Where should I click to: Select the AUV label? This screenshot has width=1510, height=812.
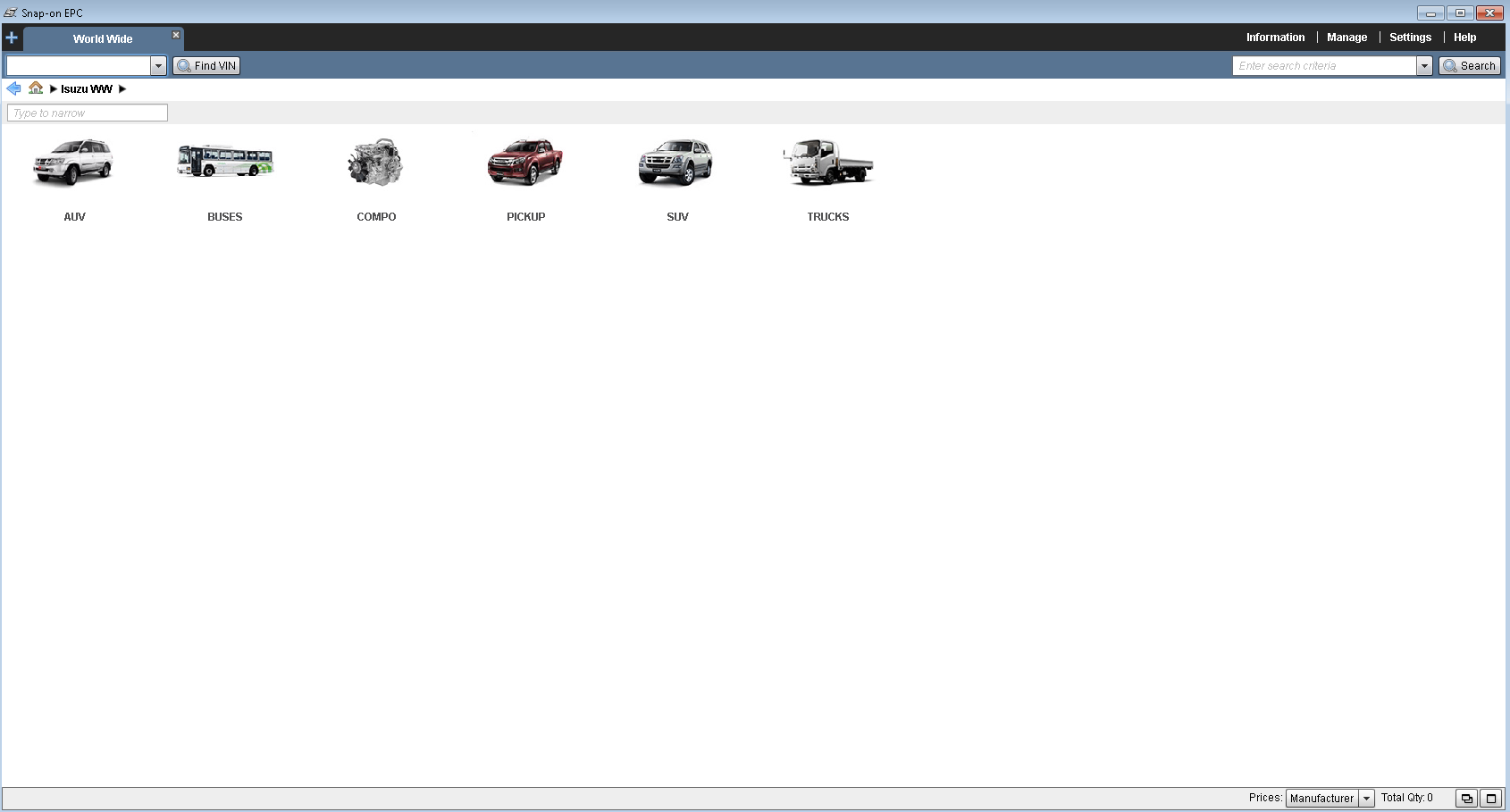tap(74, 217)
